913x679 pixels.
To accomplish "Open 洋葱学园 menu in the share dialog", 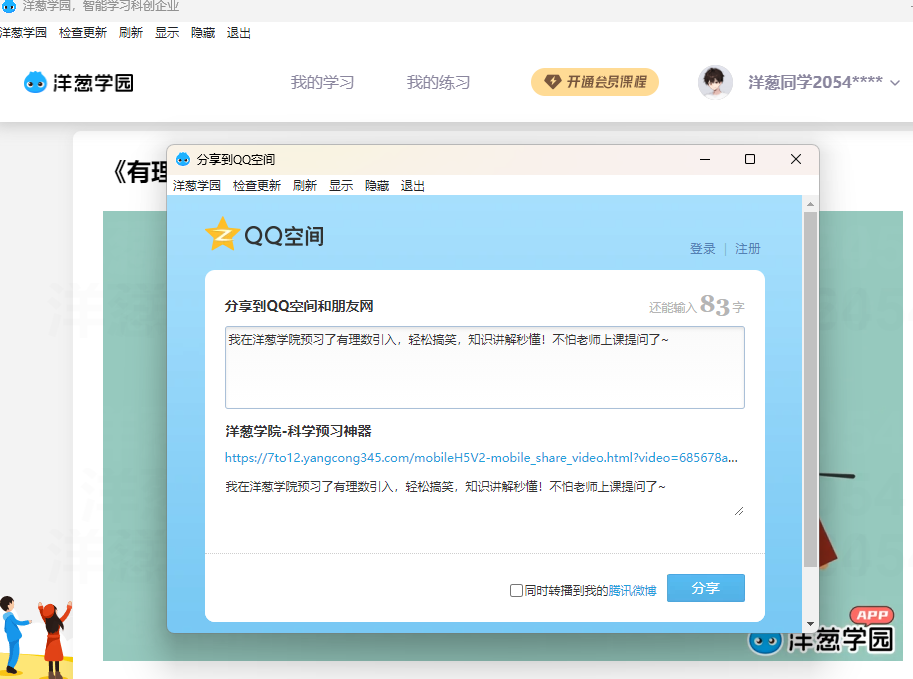I will (x=197, y=186).
